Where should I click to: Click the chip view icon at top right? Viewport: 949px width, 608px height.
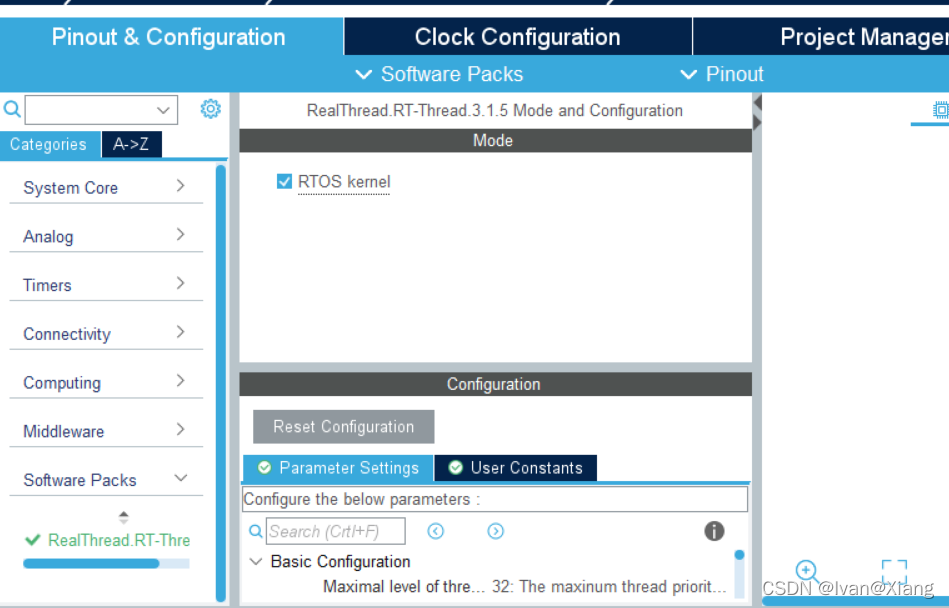pos(941,110)
